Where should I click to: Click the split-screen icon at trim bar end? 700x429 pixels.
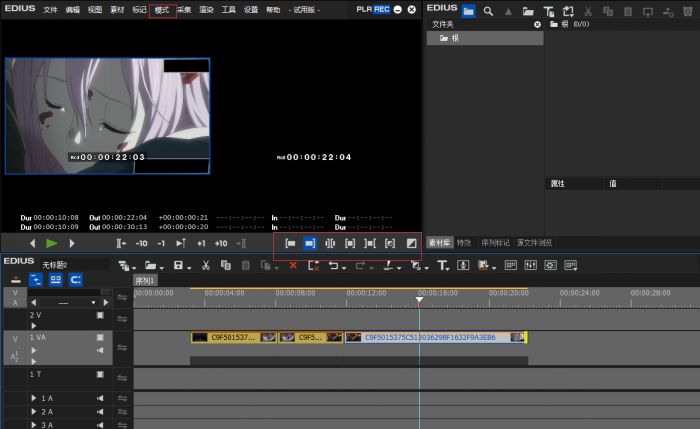click(x=411, y=243)
